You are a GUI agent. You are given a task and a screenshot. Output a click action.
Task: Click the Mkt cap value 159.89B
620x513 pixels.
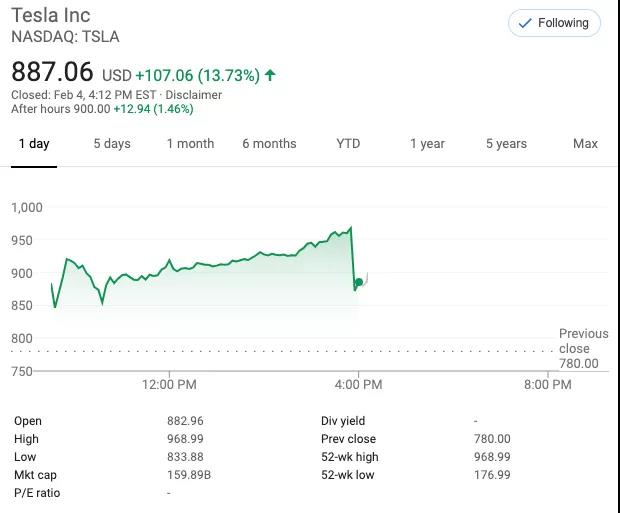[x=189, y=475]
